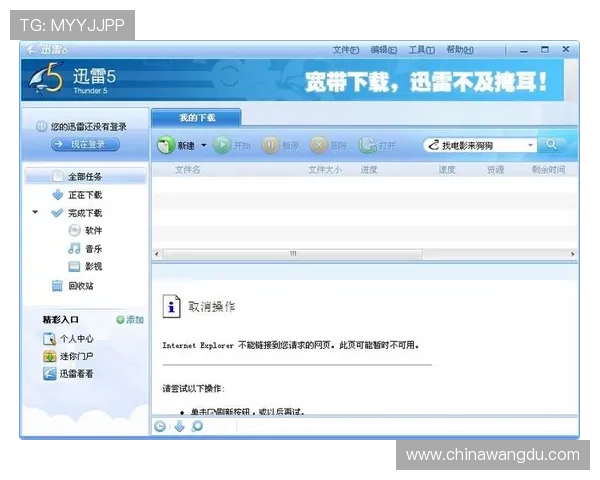Click the 删除 delete toolbar icon

coord(319,145)
